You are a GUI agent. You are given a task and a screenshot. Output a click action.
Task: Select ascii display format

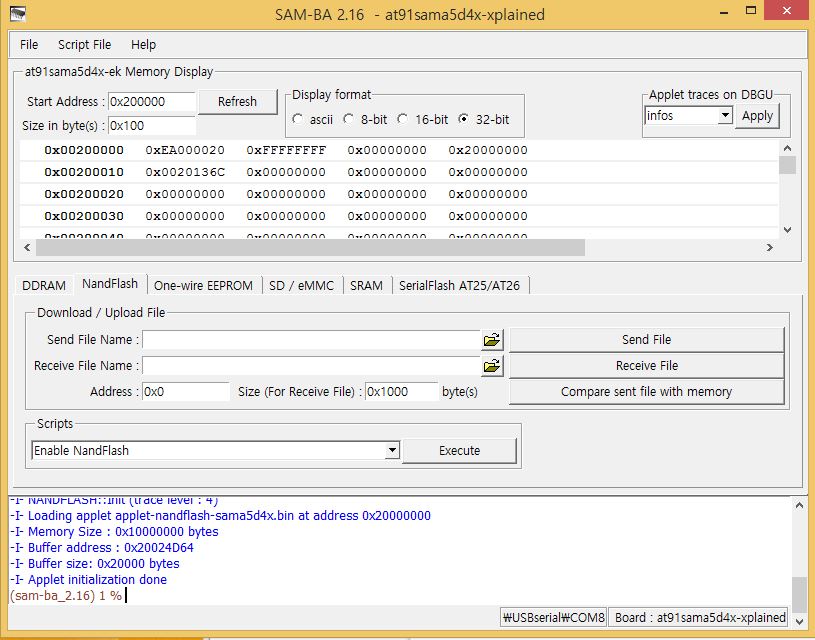[298, 119]
